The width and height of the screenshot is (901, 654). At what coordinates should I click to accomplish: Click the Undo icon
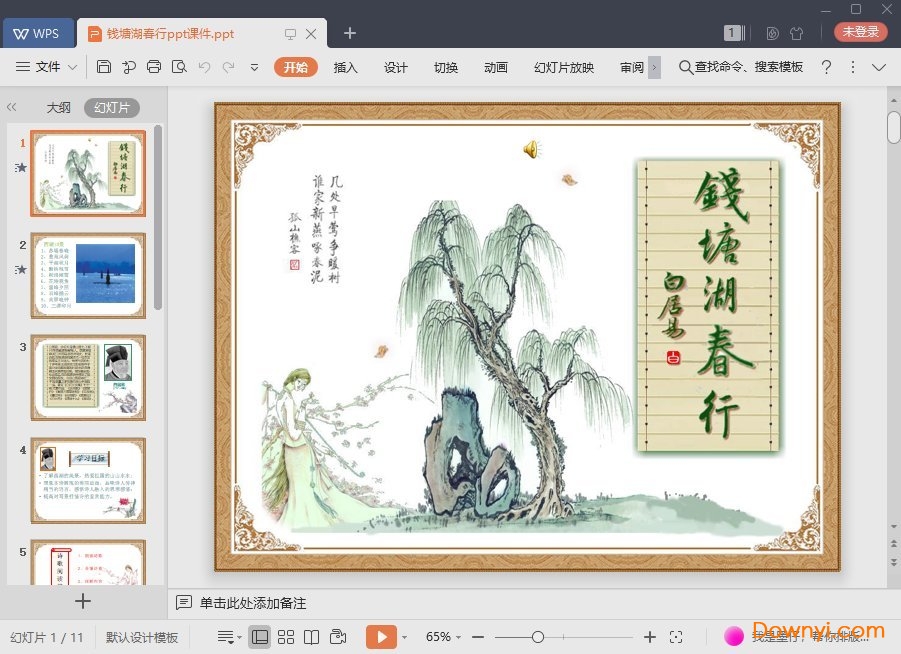[205, 67]
